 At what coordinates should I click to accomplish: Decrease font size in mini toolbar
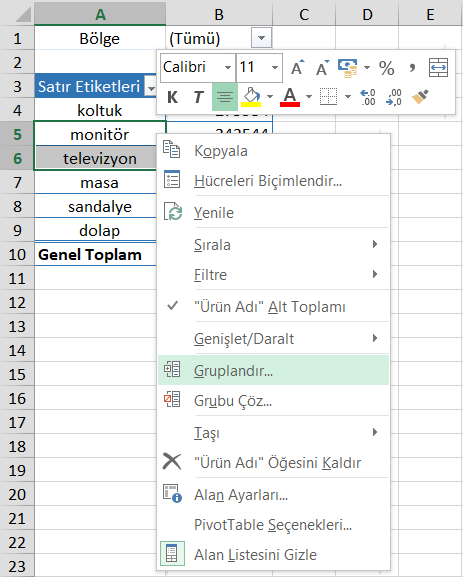[x=322, y=67]
